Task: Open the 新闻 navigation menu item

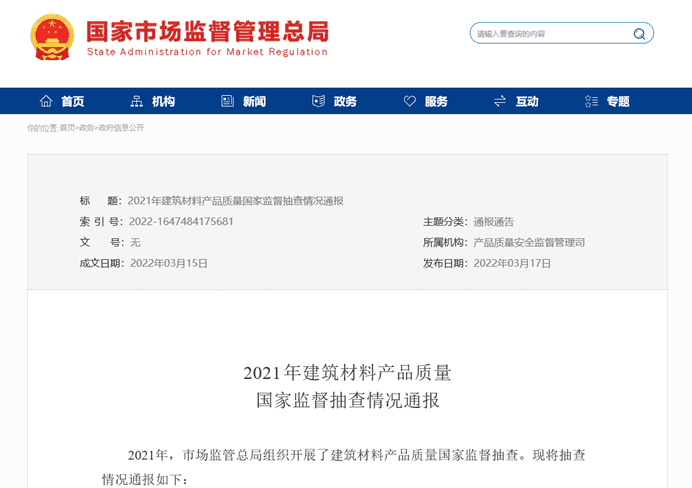Action: tap(254, 101)
